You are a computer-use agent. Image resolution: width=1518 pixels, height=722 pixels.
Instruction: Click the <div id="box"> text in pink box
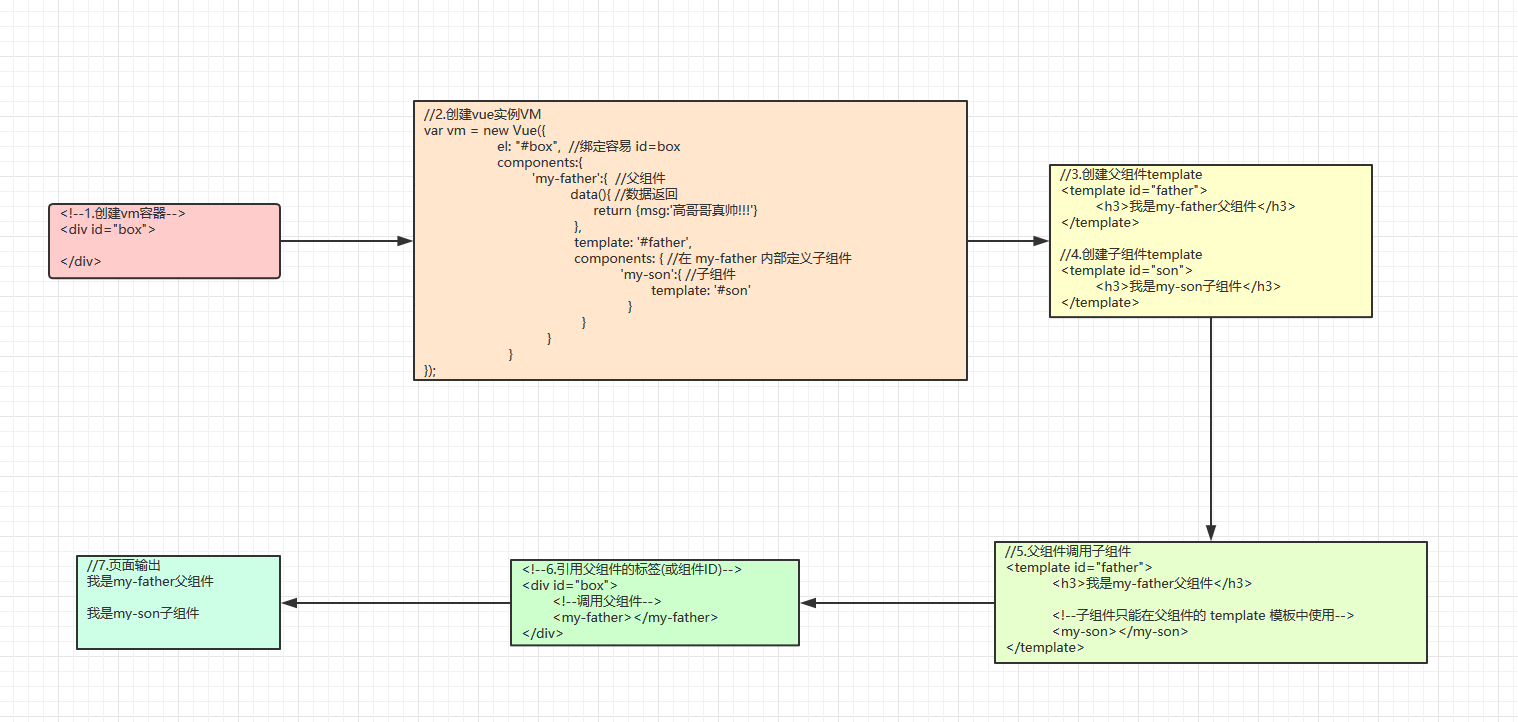click(x=108, y=229)
